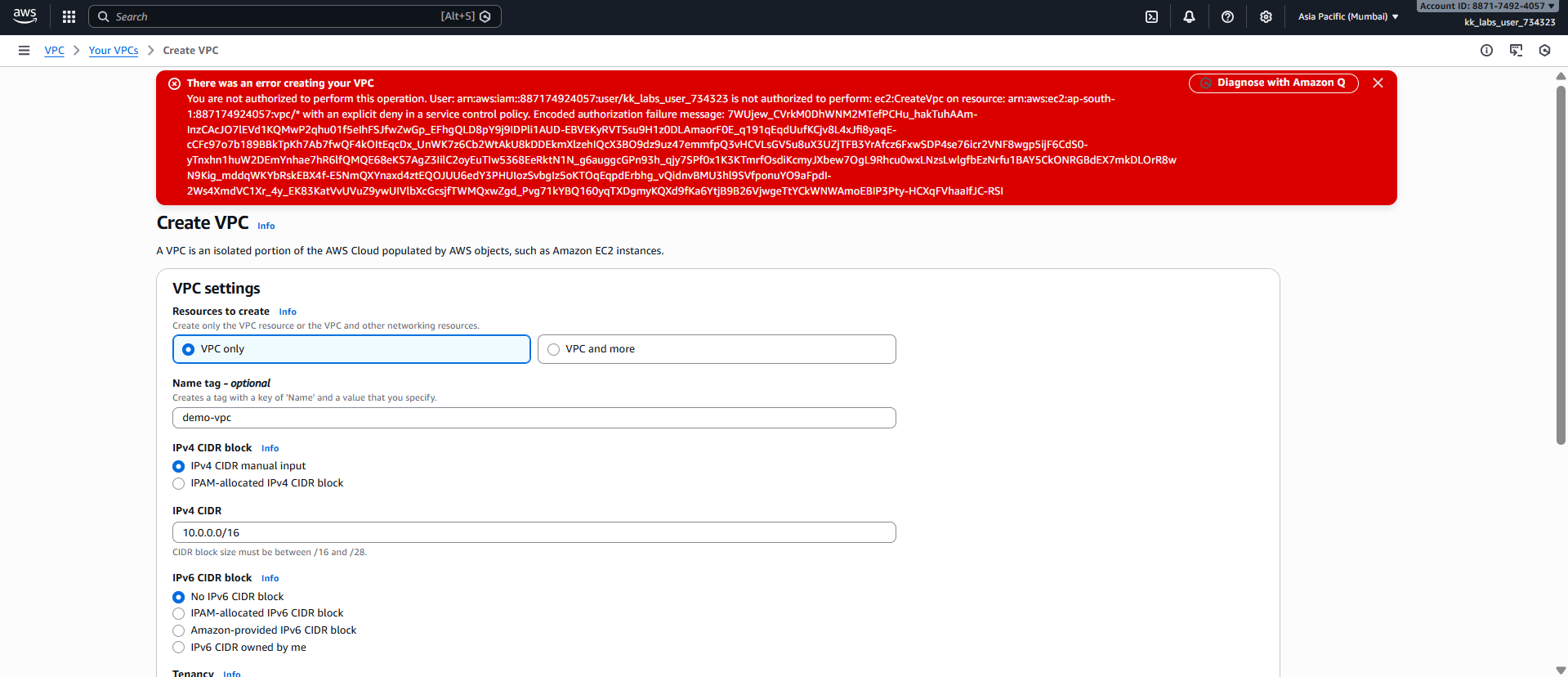This screenshot has height=677, width=1568.
Task: Open the Asia Pacific (Mumbai) region dropdown
Action: coord(1348,16)
